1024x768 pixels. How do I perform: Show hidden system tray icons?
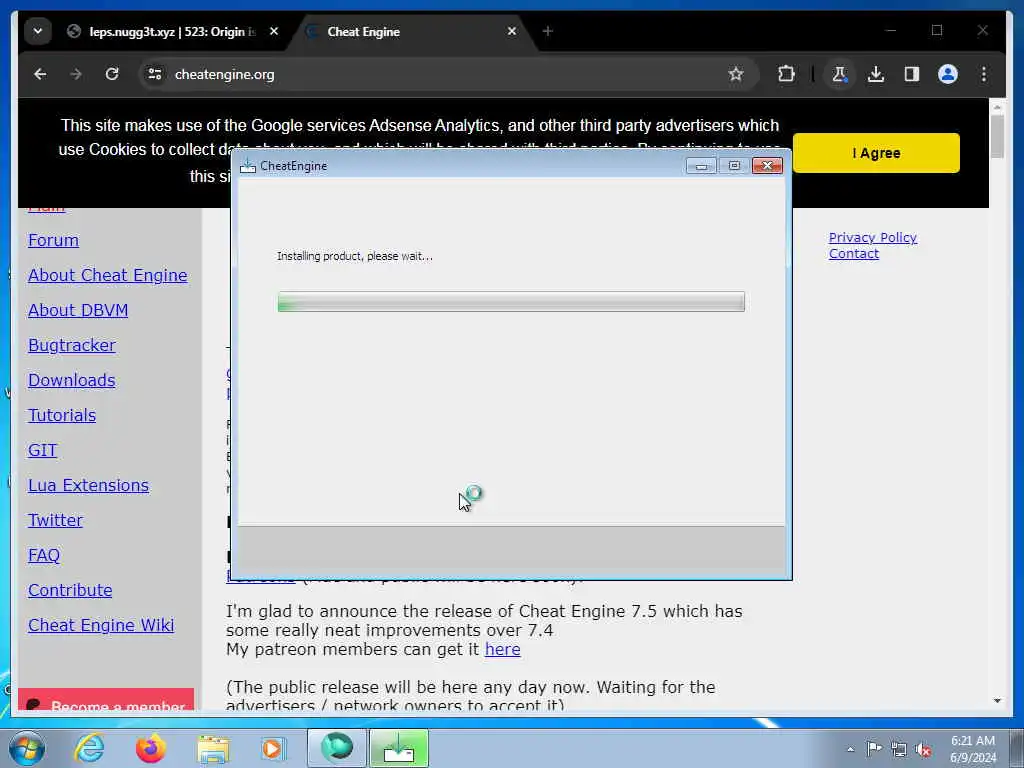pos(850,749)
